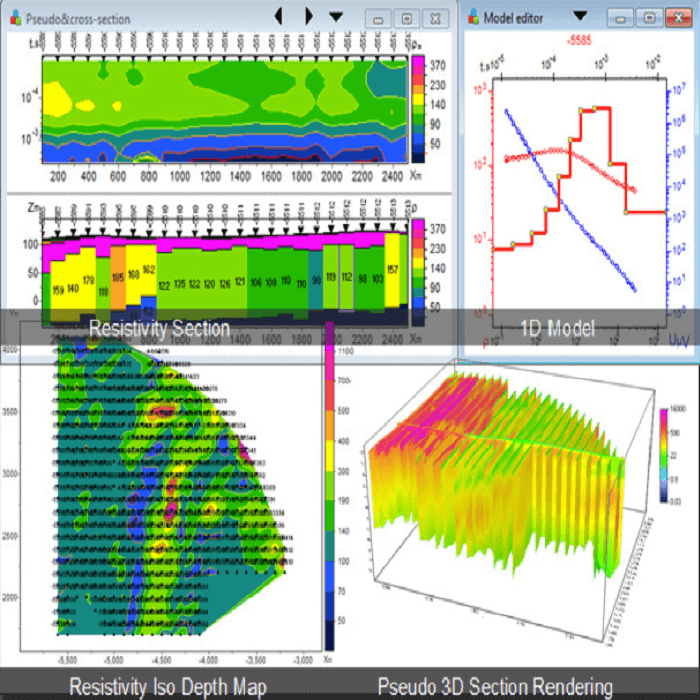Select the layer block labeled 185
The height and width of the screenshot is (700, 700).
118,277
